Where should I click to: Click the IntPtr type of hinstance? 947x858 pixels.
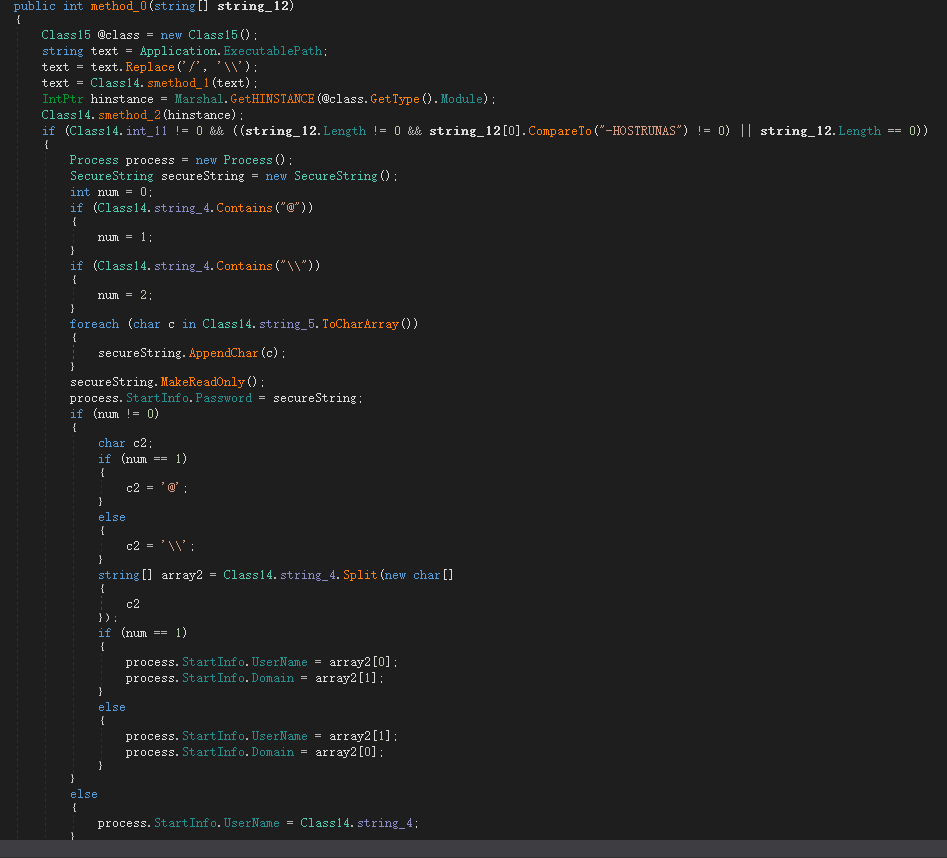62,99
